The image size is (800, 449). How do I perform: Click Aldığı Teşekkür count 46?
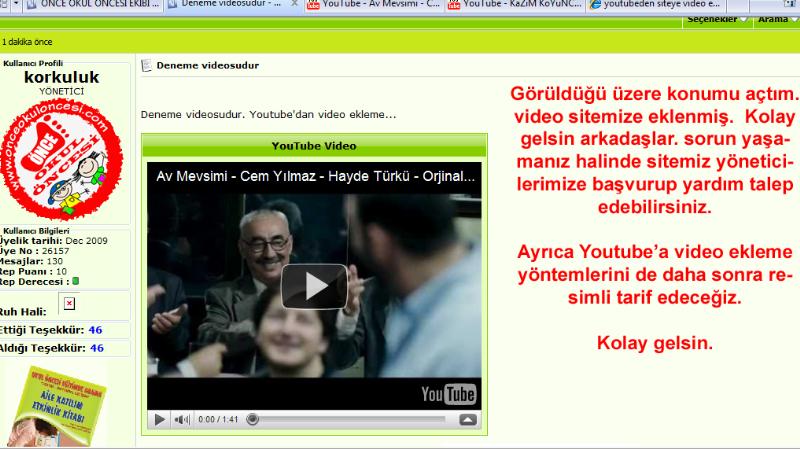click(97, 348)
